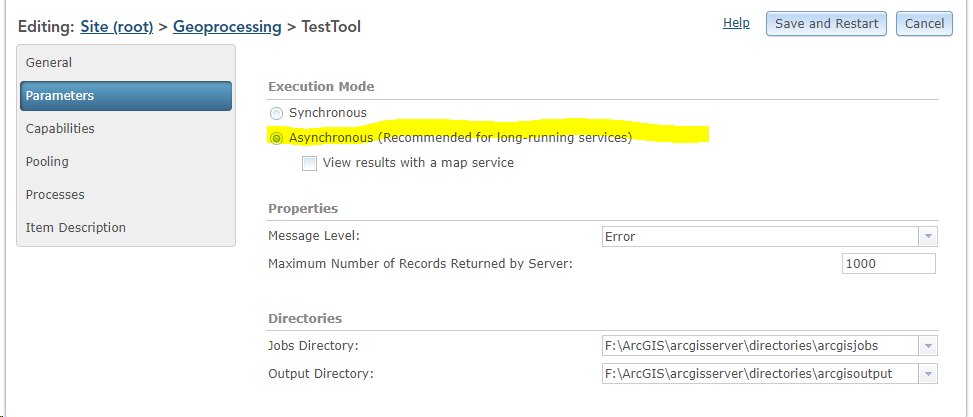973x417 pixels.
Task: Select the Synchronous execution mode
Action: pyautogui.click(x=277, y=114)
